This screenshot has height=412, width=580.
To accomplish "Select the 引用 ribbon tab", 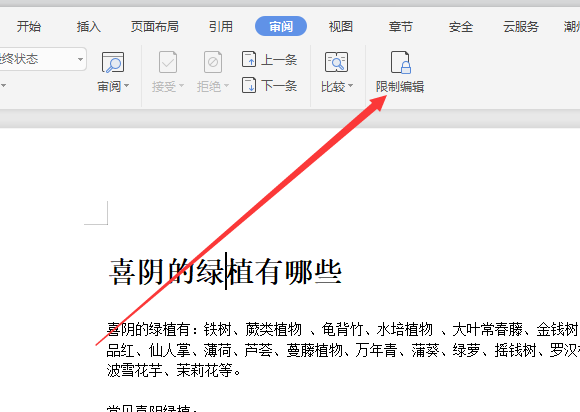I will (x=221, y=27).
